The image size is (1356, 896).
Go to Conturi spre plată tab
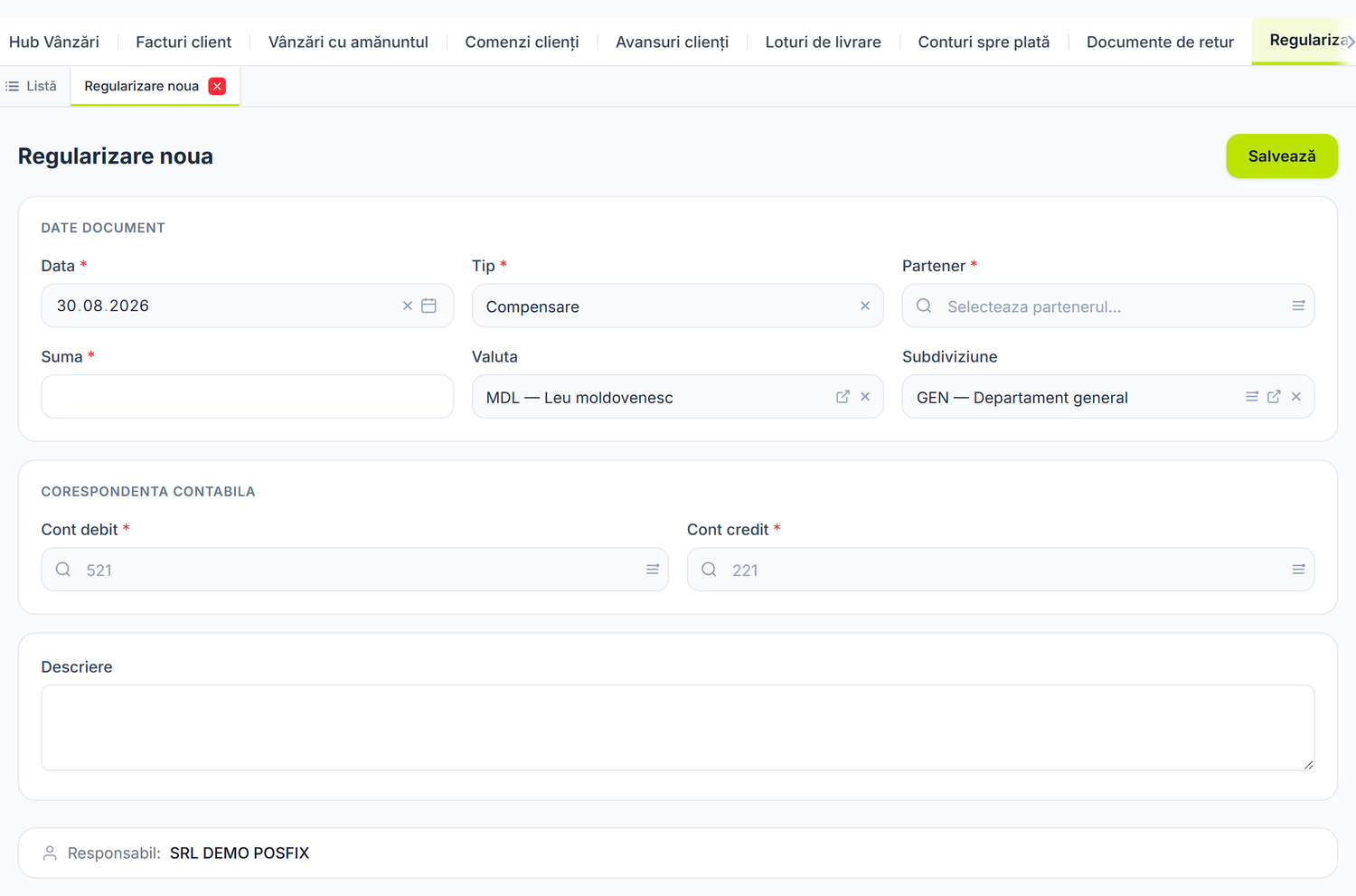click(x=984, y=42)
